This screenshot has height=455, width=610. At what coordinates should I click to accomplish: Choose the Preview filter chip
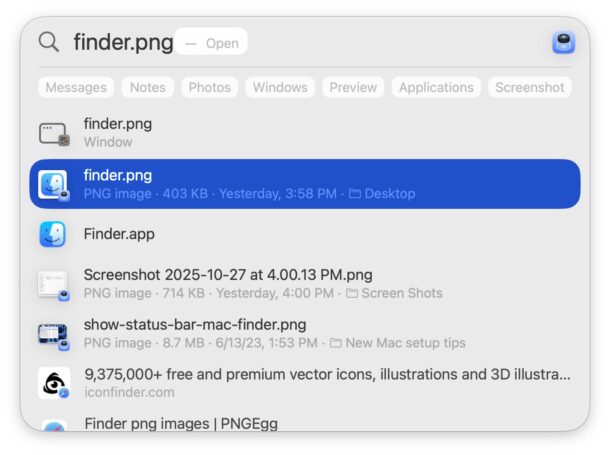[353, 87]
